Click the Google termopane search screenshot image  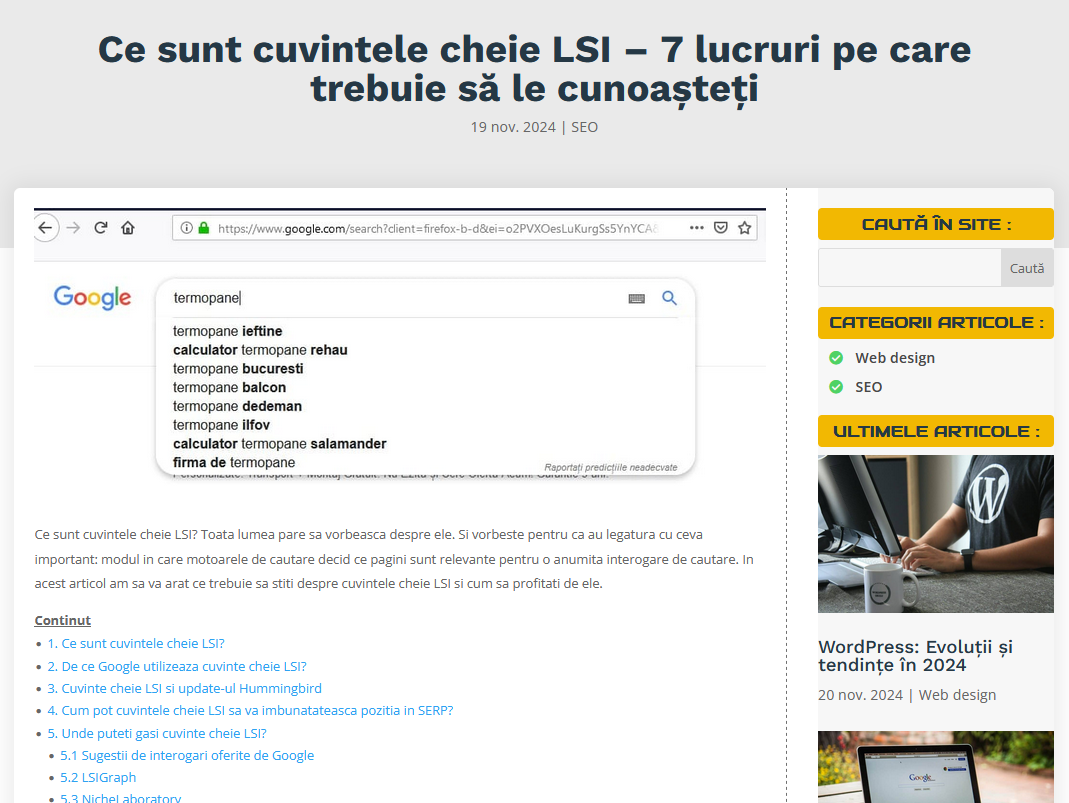click(400, 345)
